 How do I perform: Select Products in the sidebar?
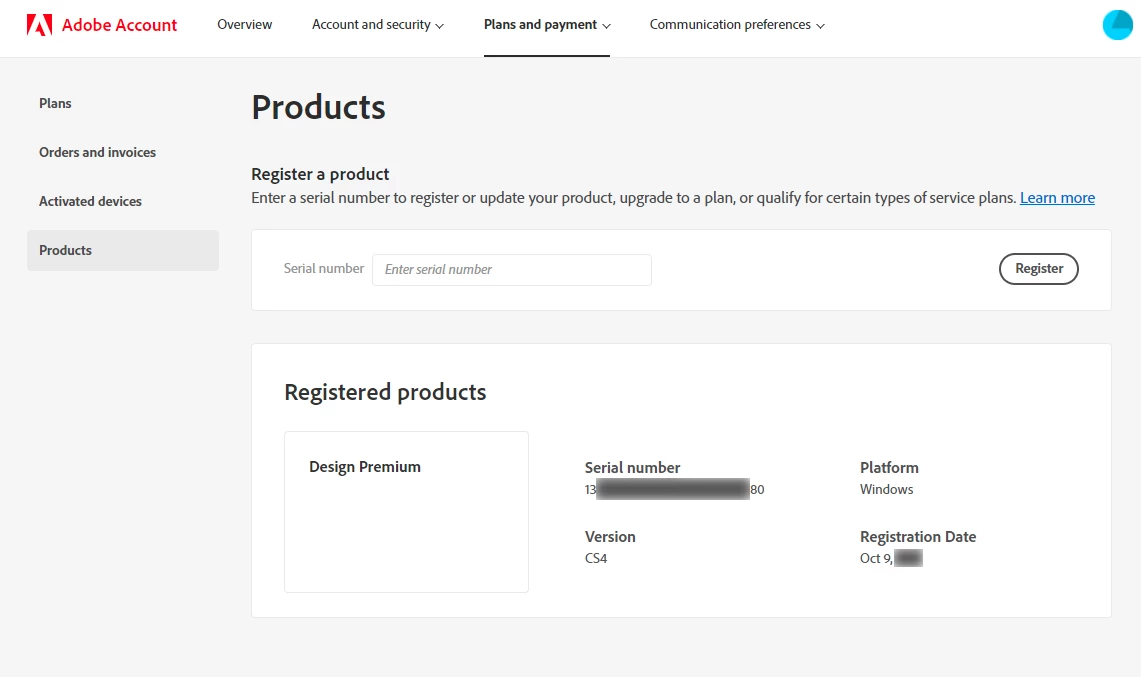(x=123, y=250)
